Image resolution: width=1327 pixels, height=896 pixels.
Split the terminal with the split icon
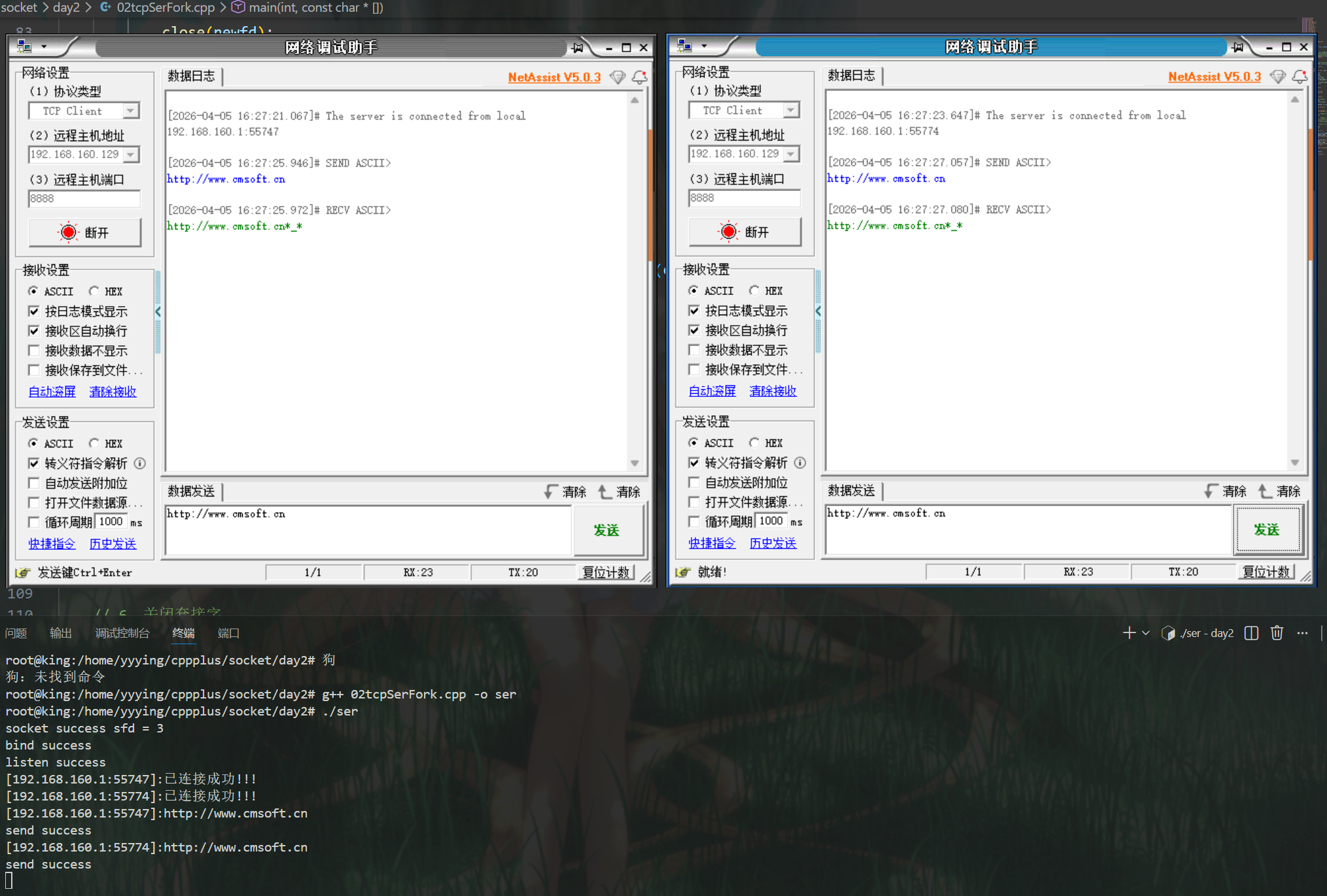click(1251, 633)
